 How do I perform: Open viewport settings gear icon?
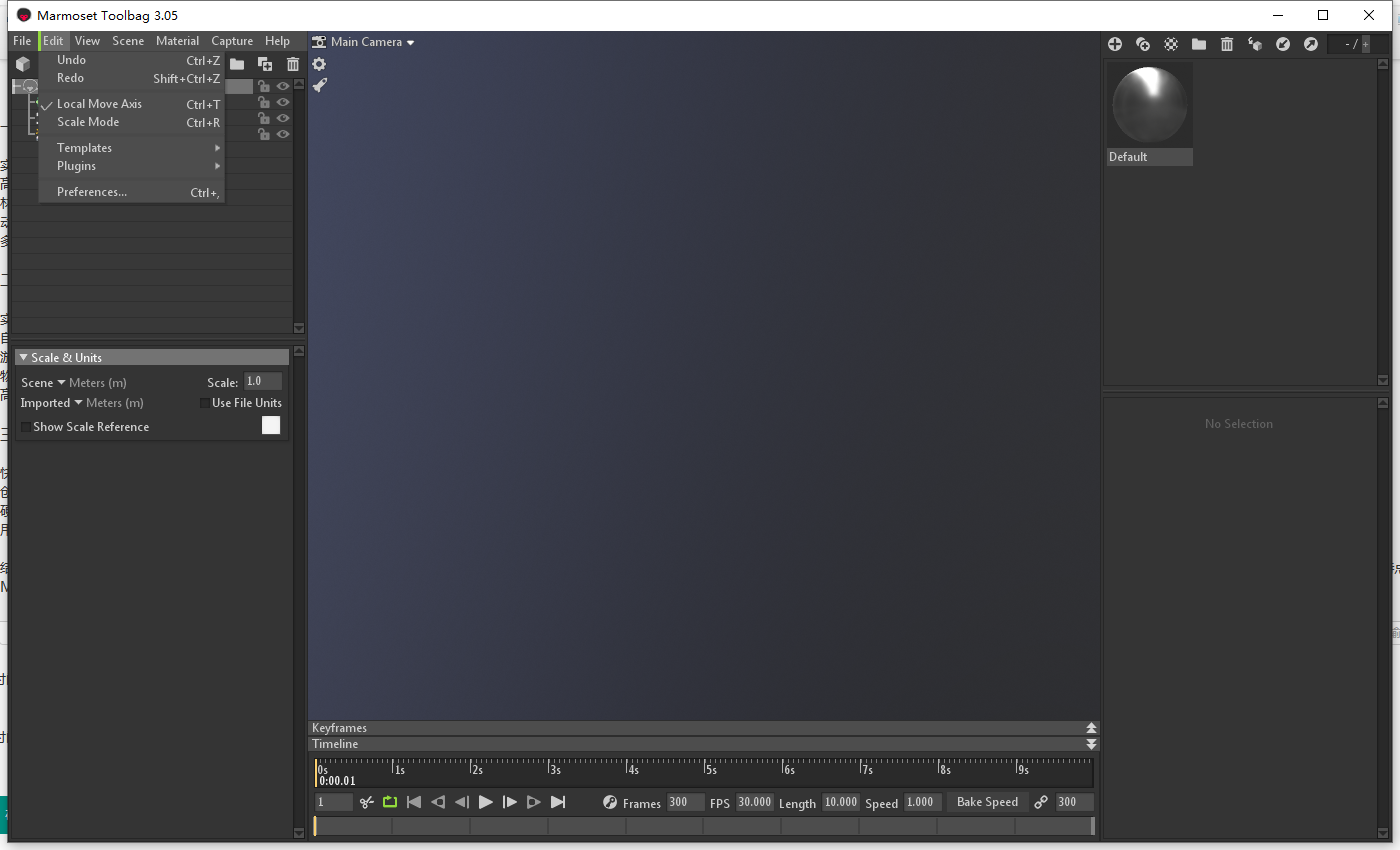tap(319, 64)
